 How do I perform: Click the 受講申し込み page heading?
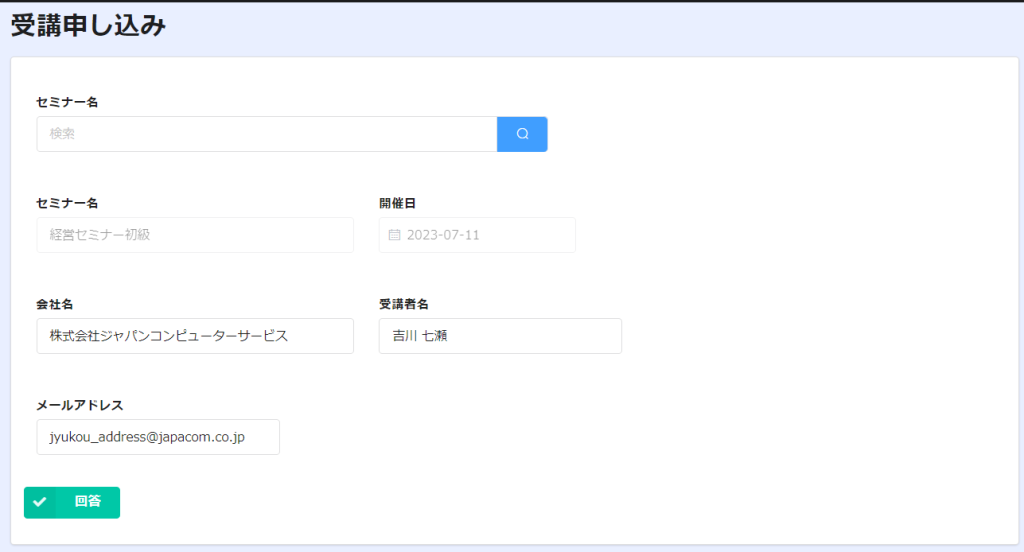[x=88, y=25]
